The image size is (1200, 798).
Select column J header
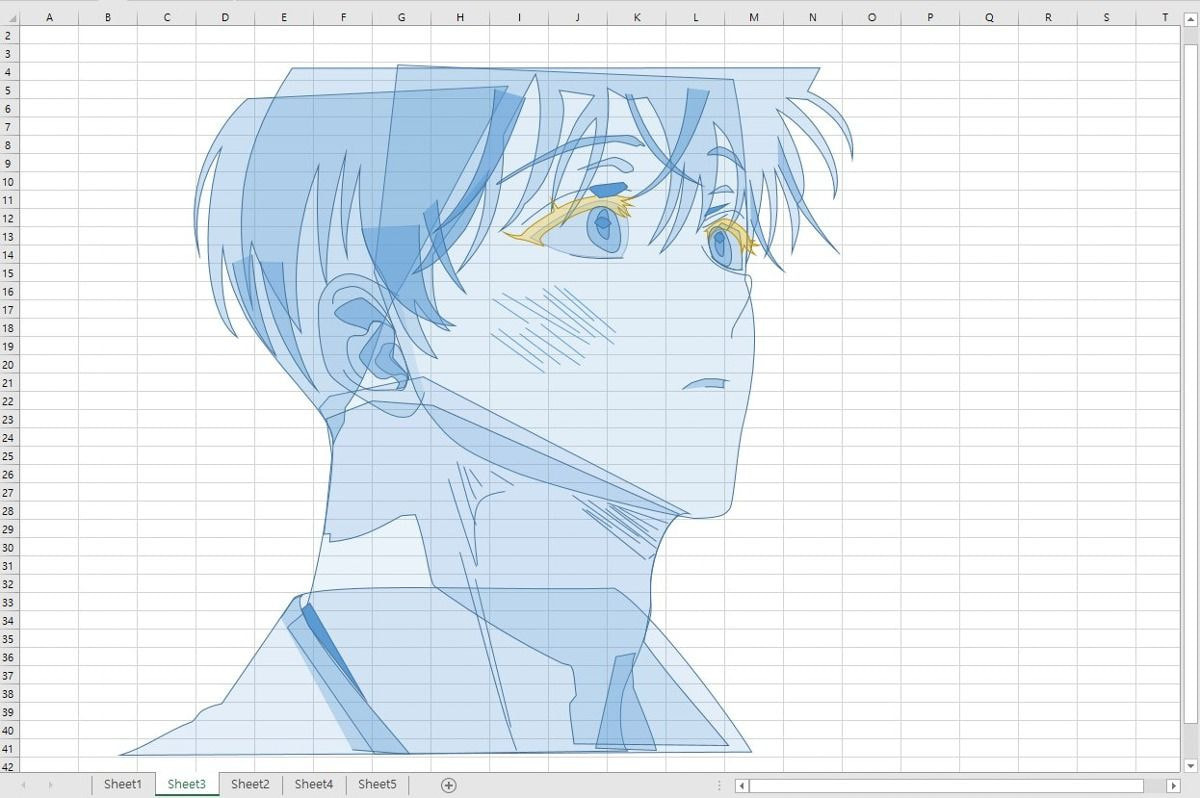pyautogui.click(x=578, y=17)
